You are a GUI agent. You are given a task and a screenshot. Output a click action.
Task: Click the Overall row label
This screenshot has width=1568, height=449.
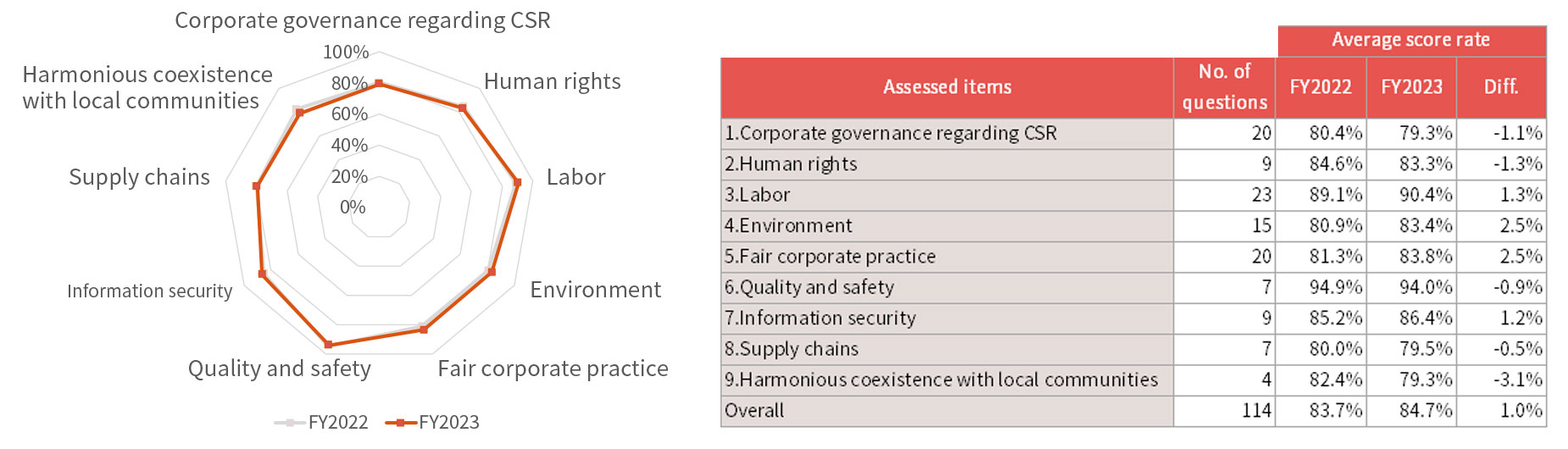pyautogui.click(x=754, y=411)
